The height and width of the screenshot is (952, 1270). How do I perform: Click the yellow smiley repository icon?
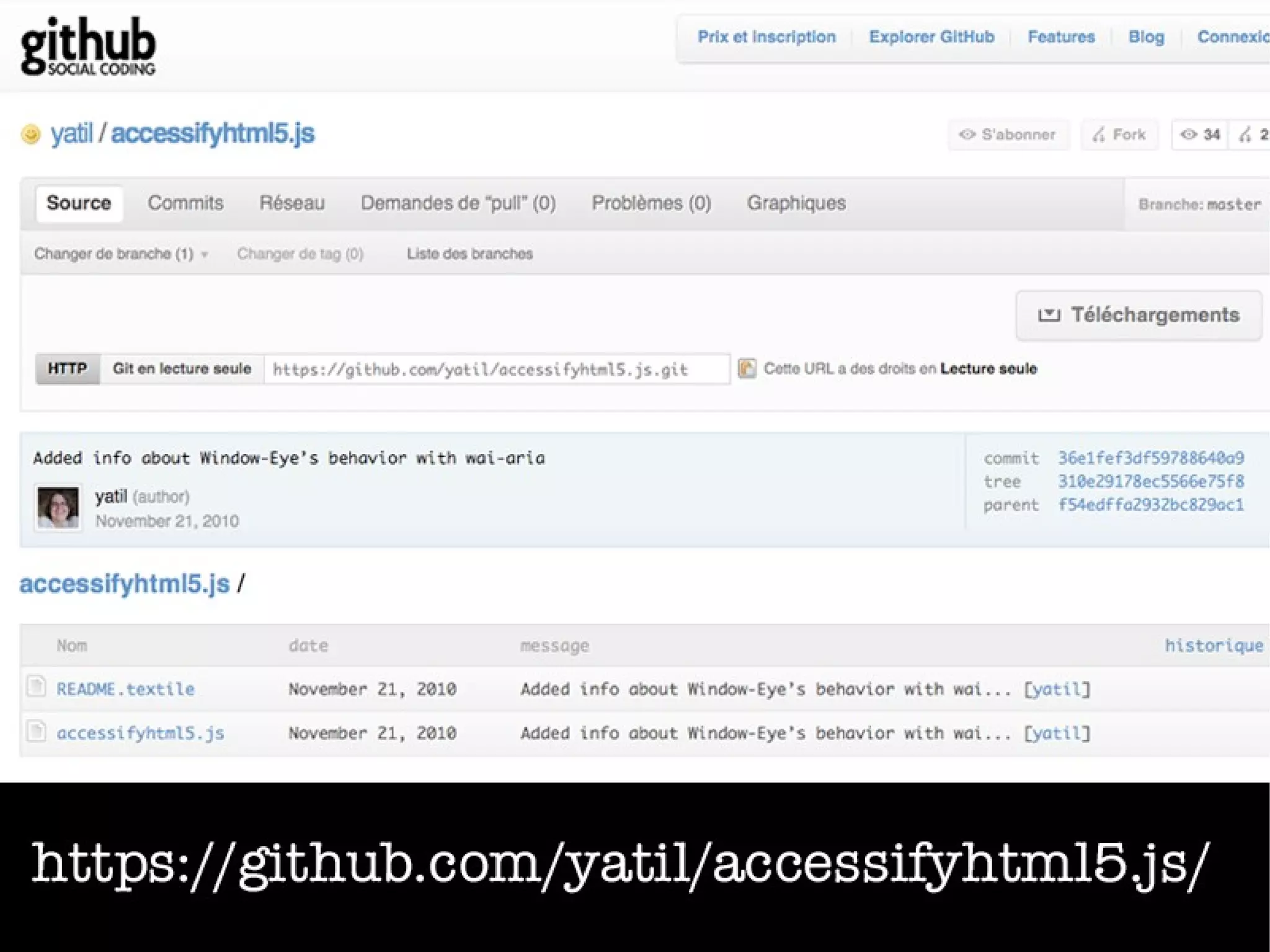pos(30,134)
